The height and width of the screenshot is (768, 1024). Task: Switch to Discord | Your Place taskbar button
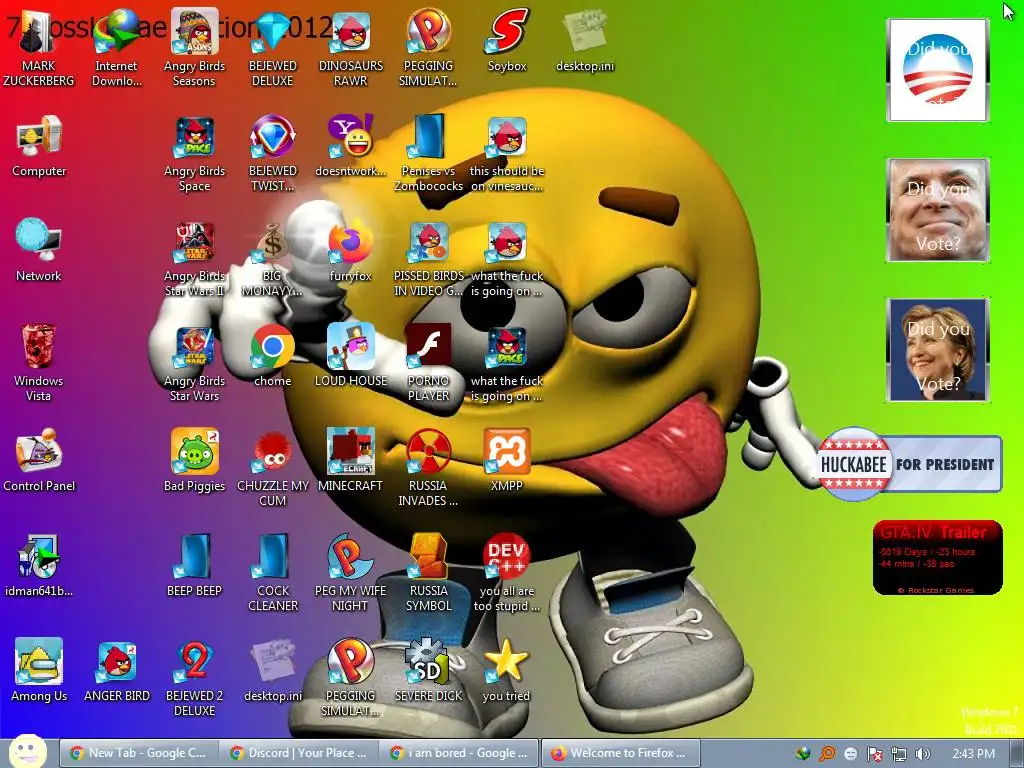(298, 753)
